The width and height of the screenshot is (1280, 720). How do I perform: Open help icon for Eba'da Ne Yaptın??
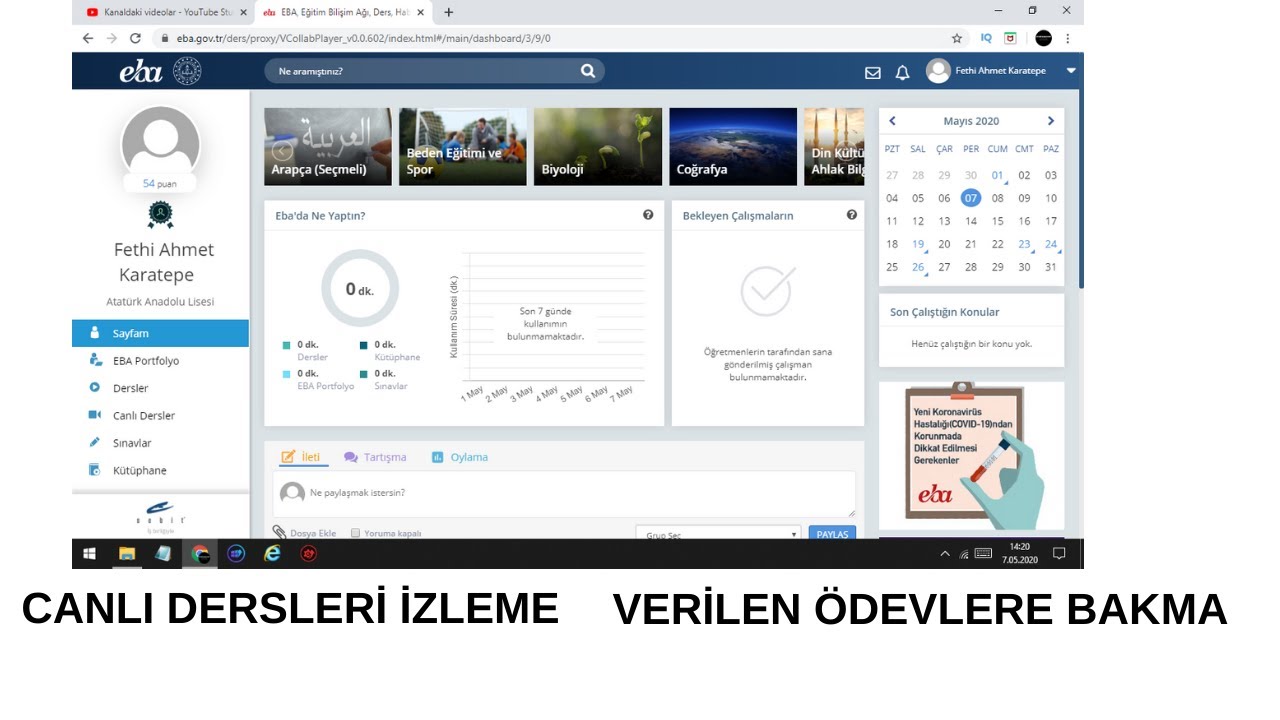[648, 215]
